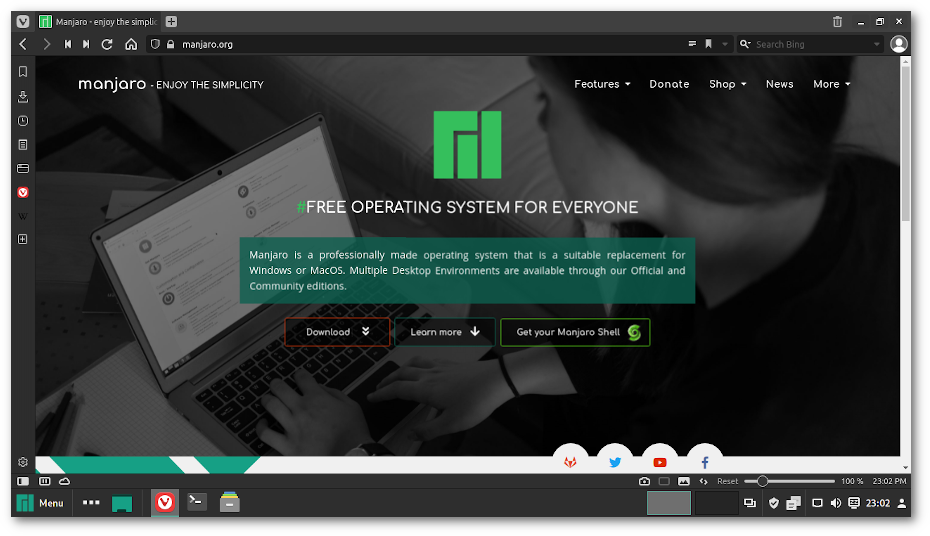Screen dimensions: 930x536
Task: Open the Donate page
Action: (x=669, y=84)
